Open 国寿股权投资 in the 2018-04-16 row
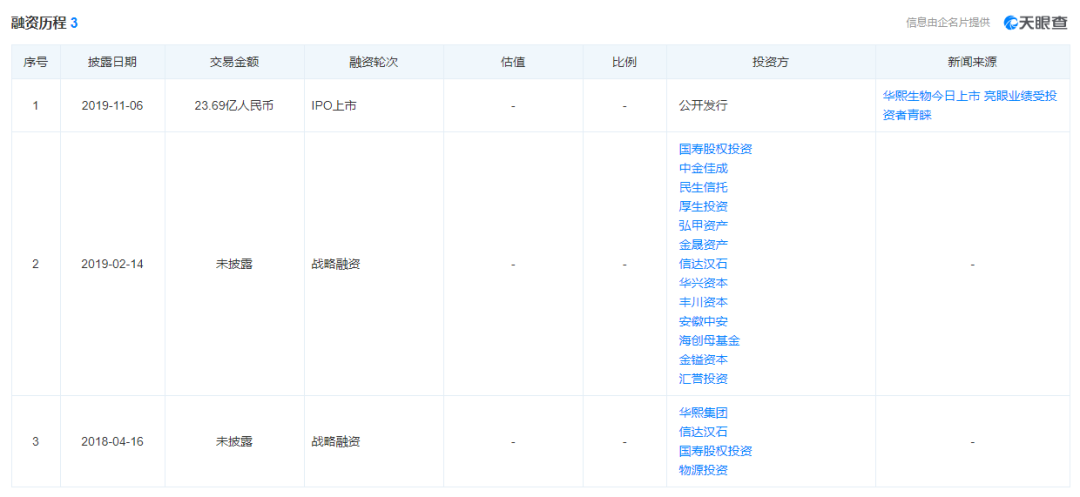The height and width of the screenshot is (497, 1080). point(715,452)
